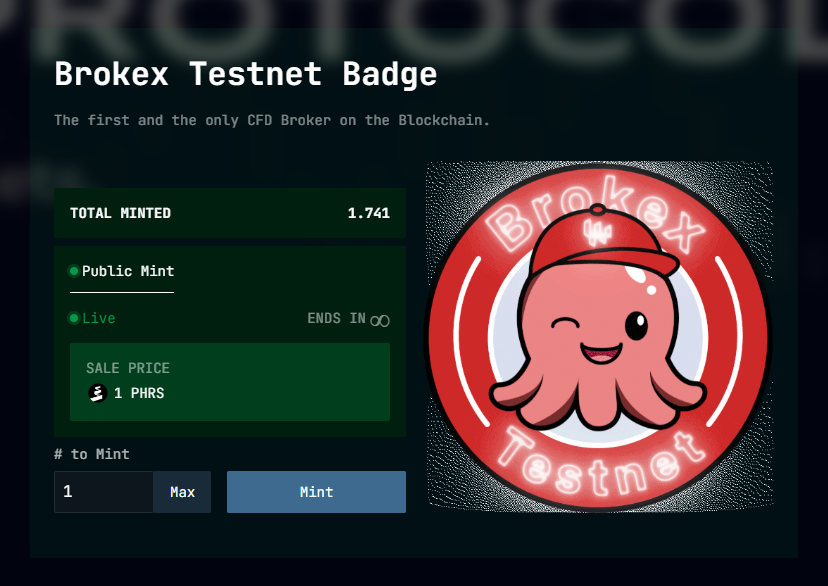Click the infinity symbol after ENDS IN
828x586 pixels.
coord(380,320)
